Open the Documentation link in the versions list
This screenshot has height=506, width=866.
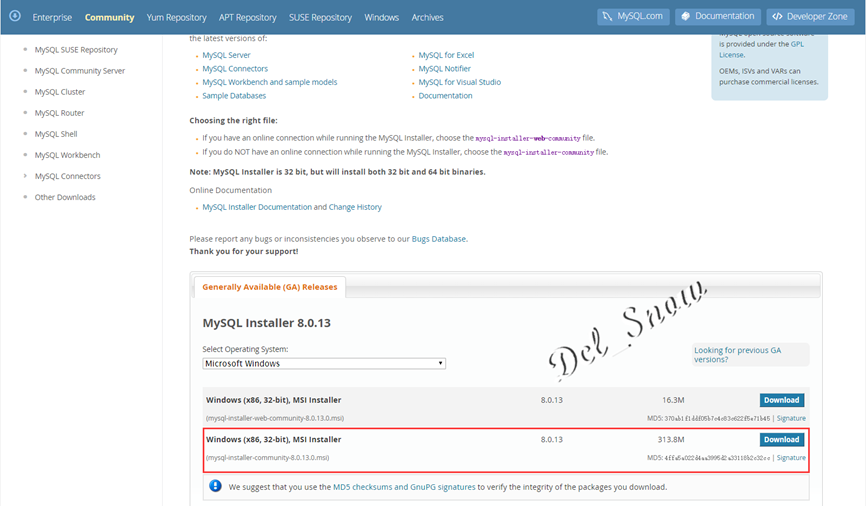(x=445, y=96)
